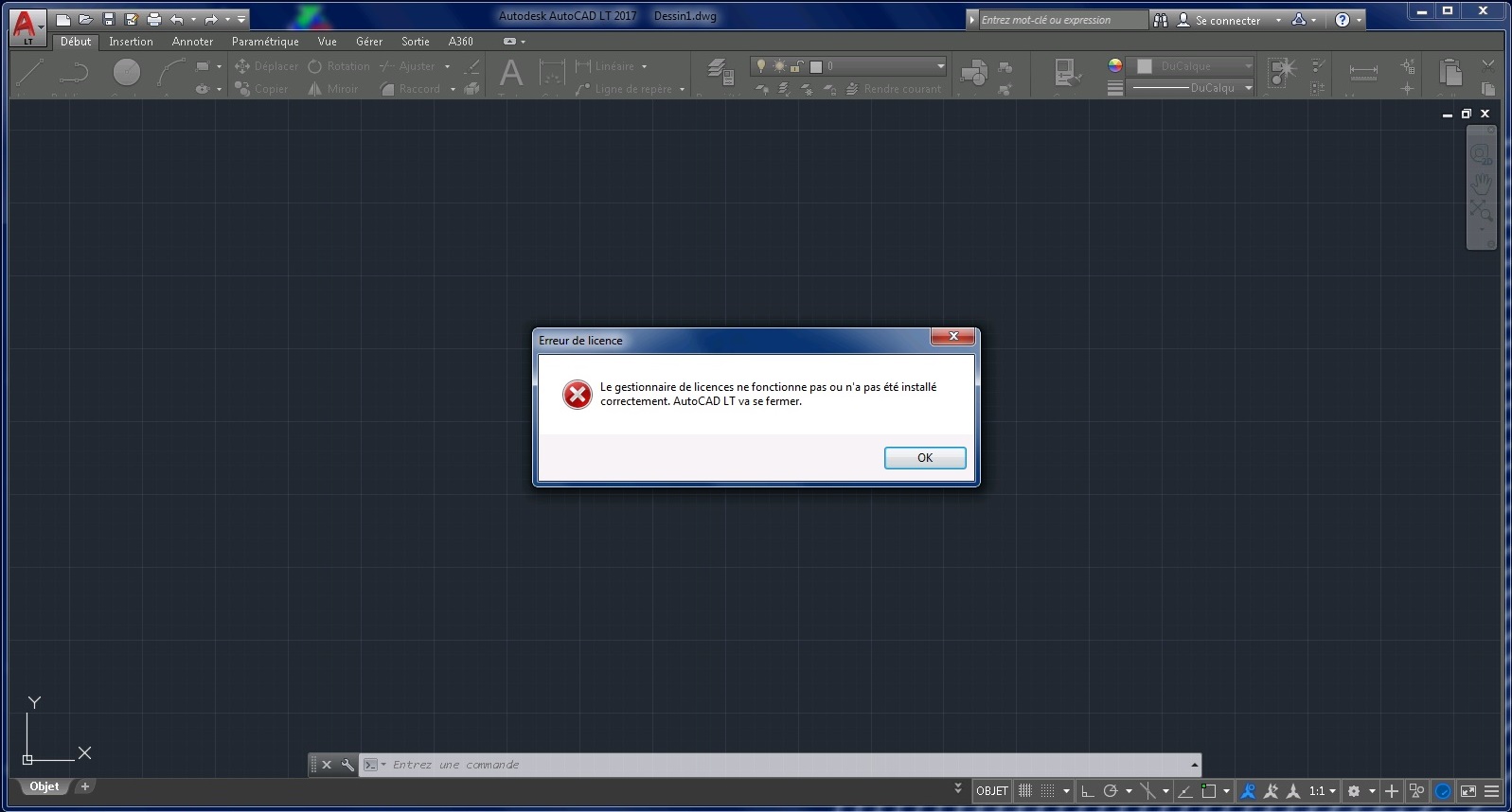Open the A360 ribbon tab
Viewport: 1512px width, 812px height.
pos(460,42)
